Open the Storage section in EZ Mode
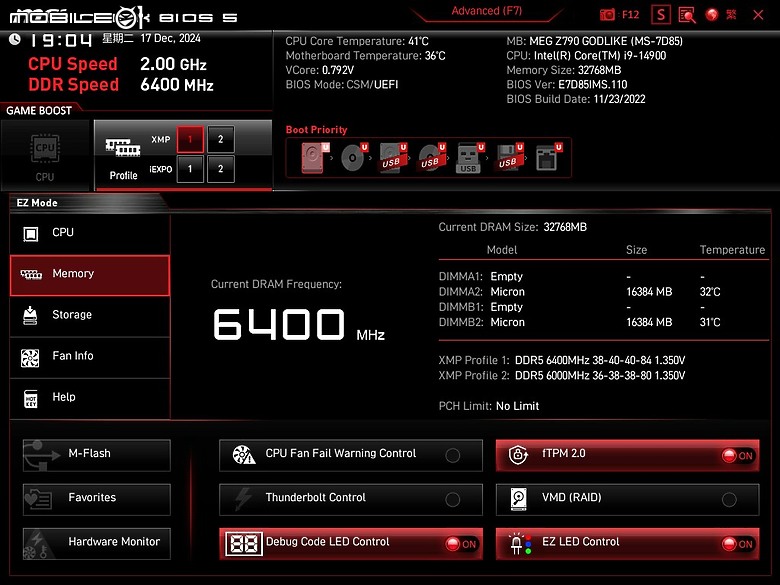Viewport: 780px width, 585px height. click(90, 315)
